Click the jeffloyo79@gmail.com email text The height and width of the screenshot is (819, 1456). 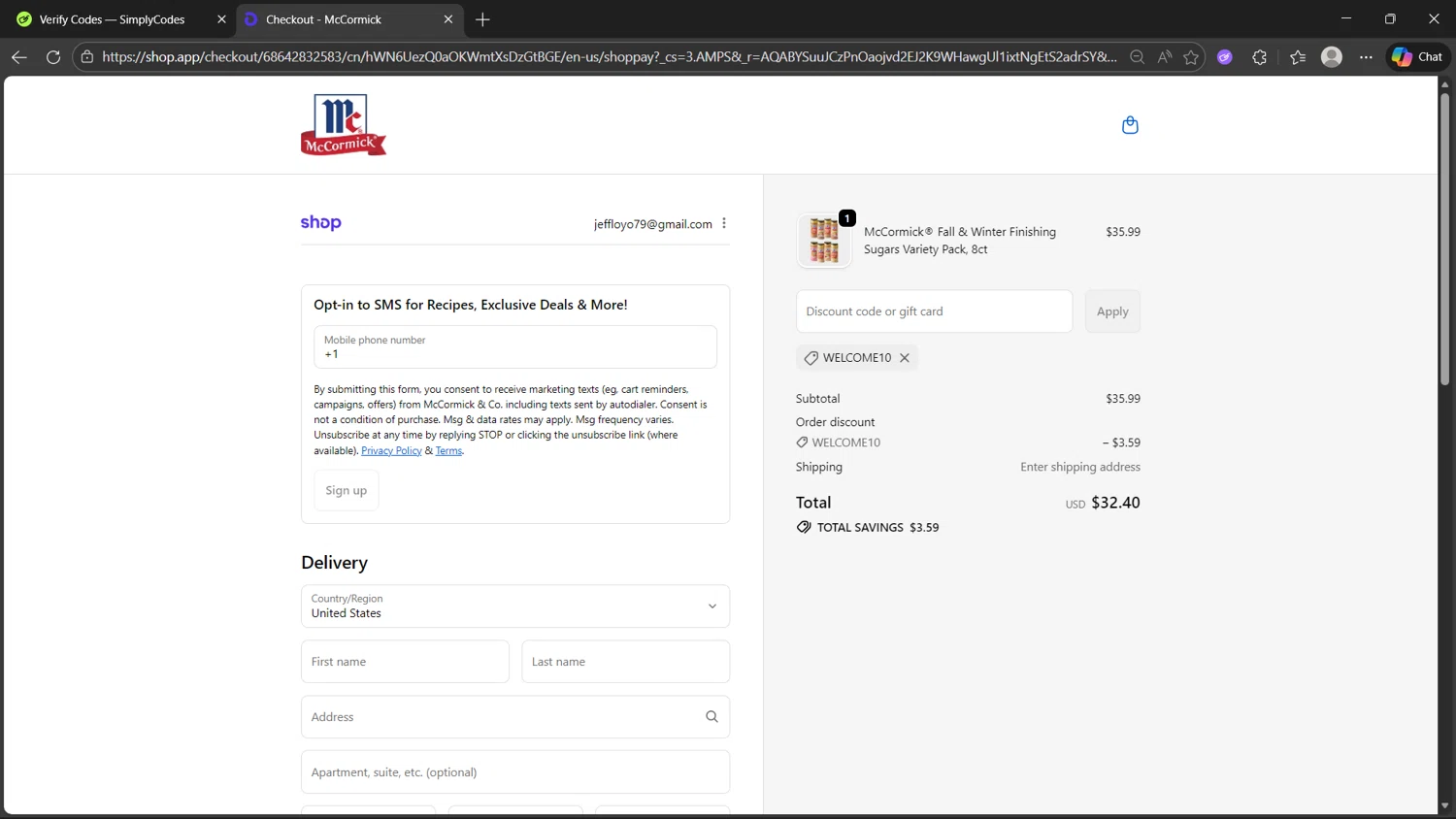653,224
